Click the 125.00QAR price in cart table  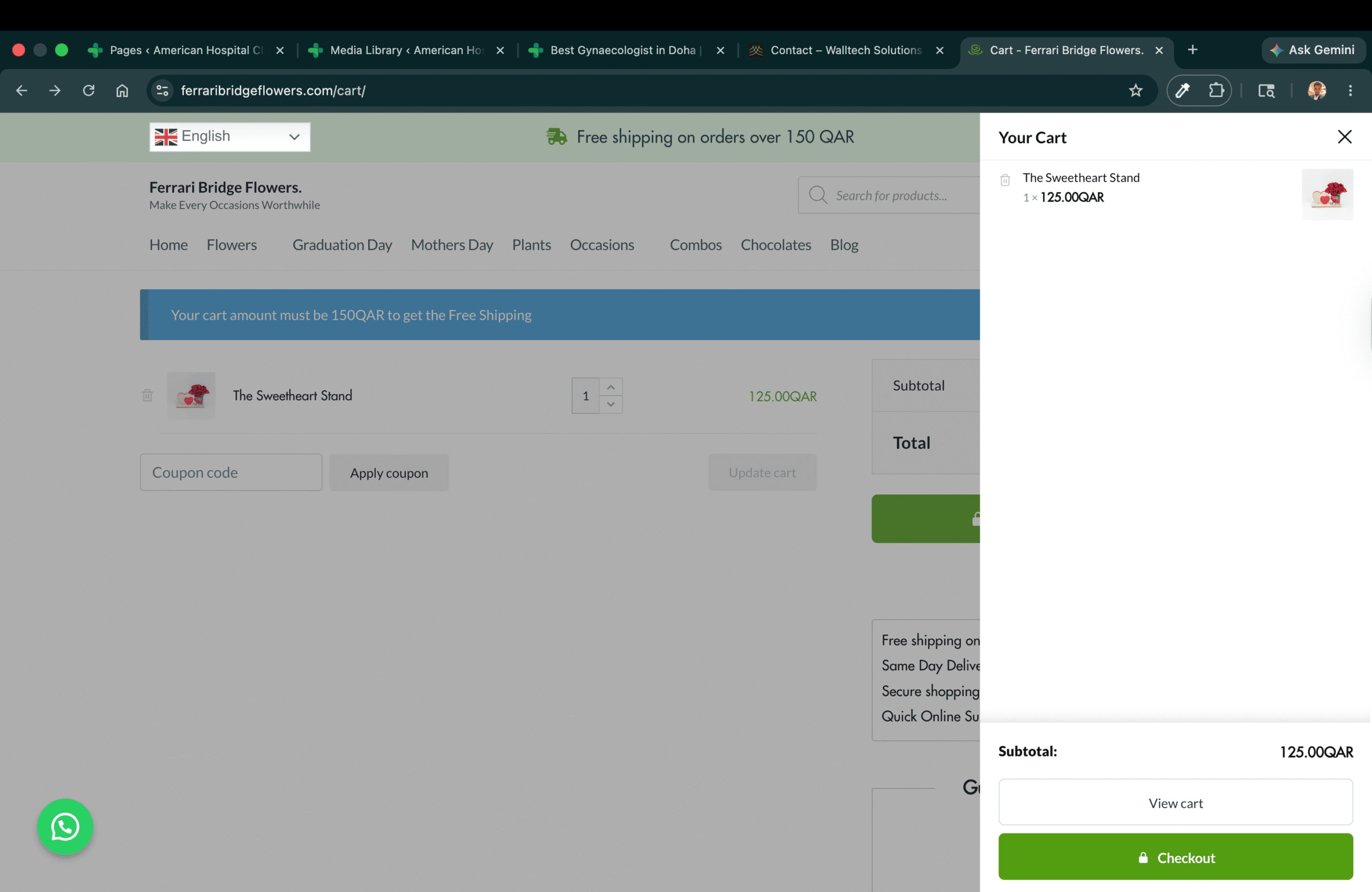pyautogui.click(x=782, y=396)
